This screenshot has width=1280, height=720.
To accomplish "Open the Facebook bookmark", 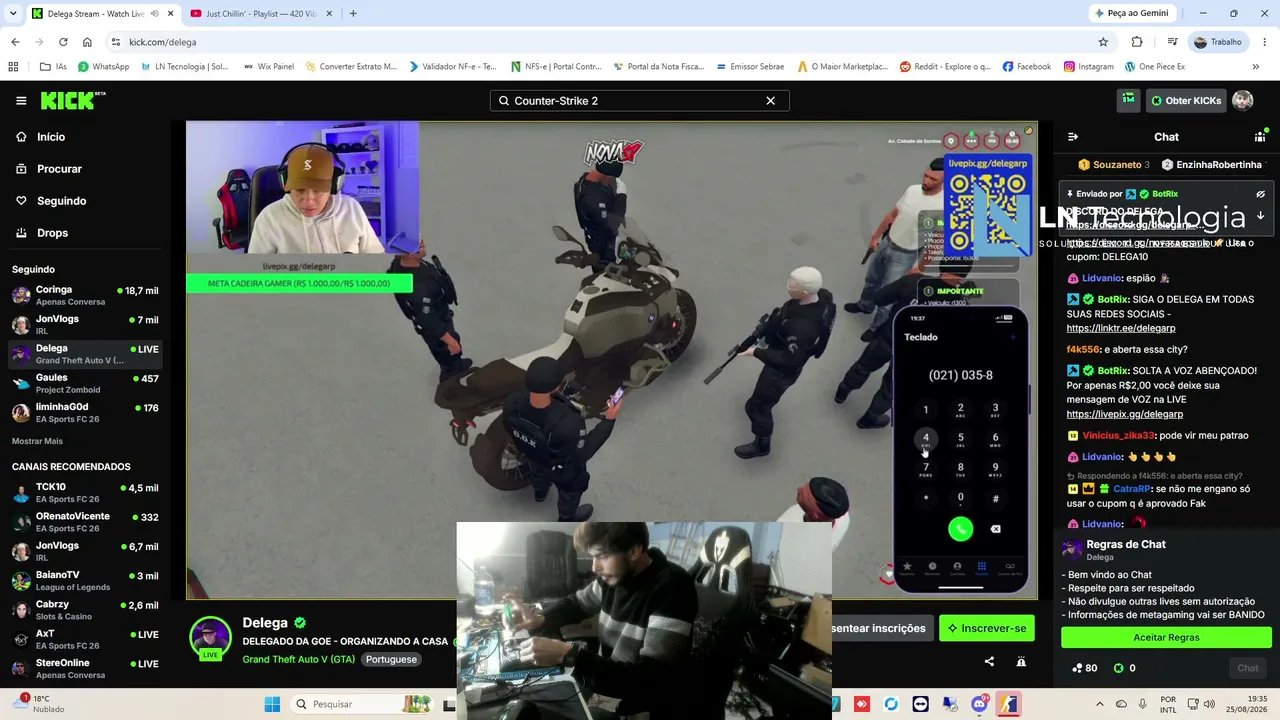I will [x=1026, y=67].
